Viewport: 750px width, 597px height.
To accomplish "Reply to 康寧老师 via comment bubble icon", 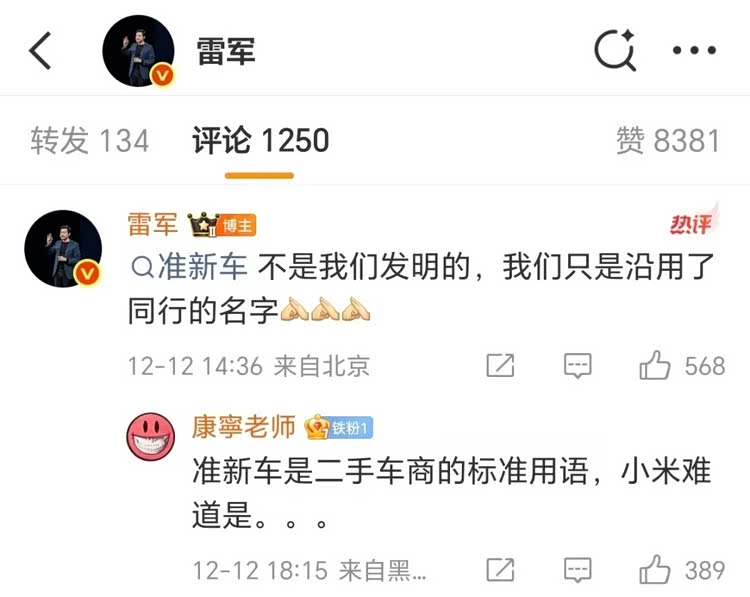I will (578, 570).
